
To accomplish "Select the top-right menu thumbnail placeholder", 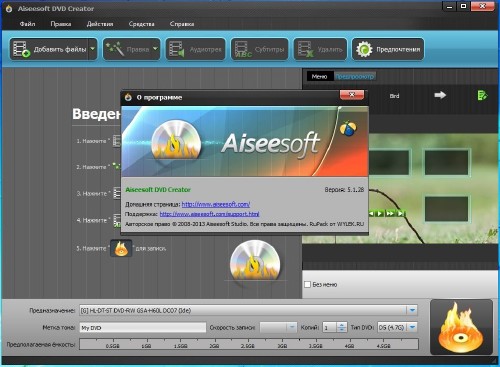I will (x=447, y=162).
